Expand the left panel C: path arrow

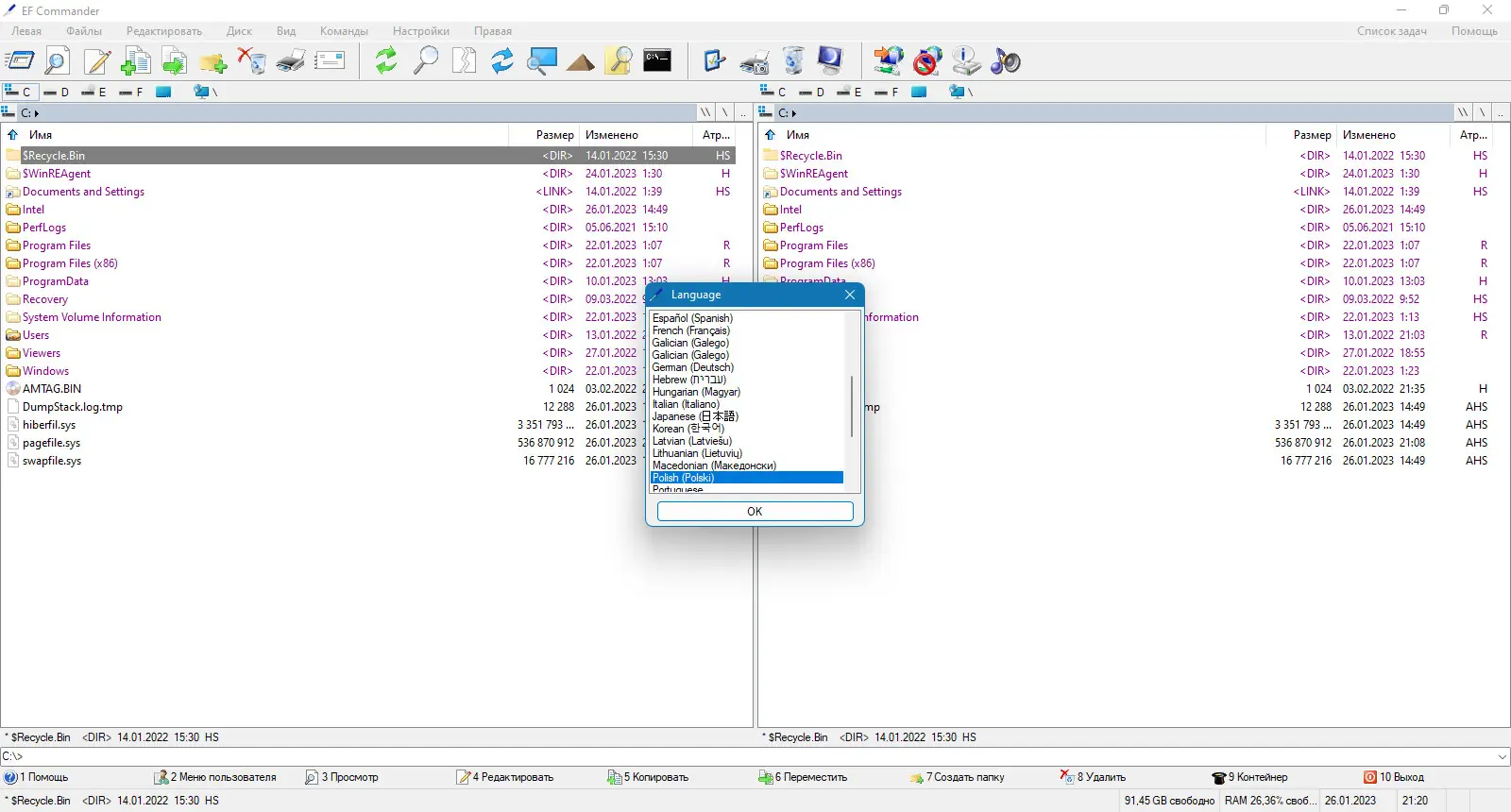click(37, 113)
